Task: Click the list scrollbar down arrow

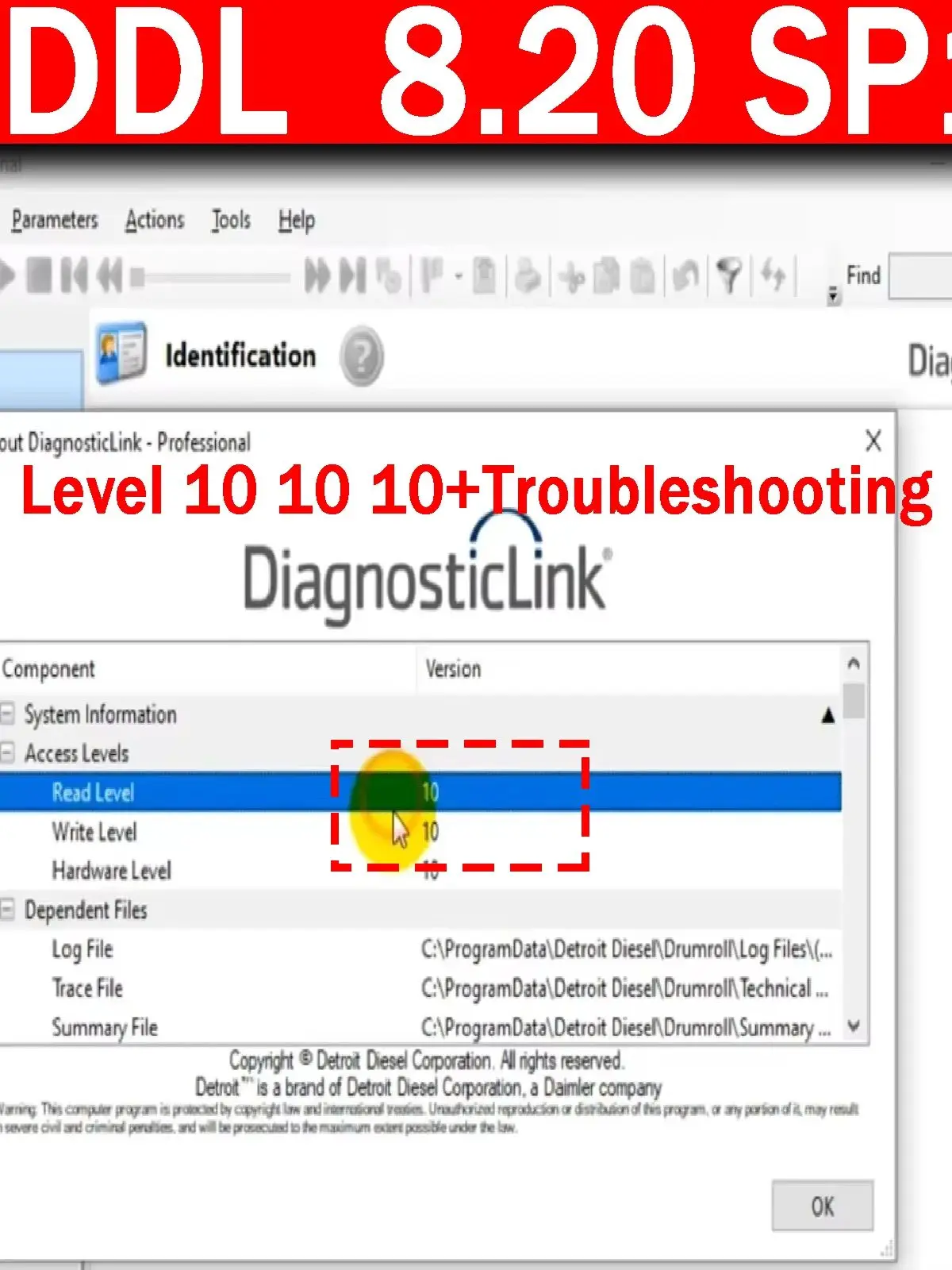Action: pos(854,1026)
